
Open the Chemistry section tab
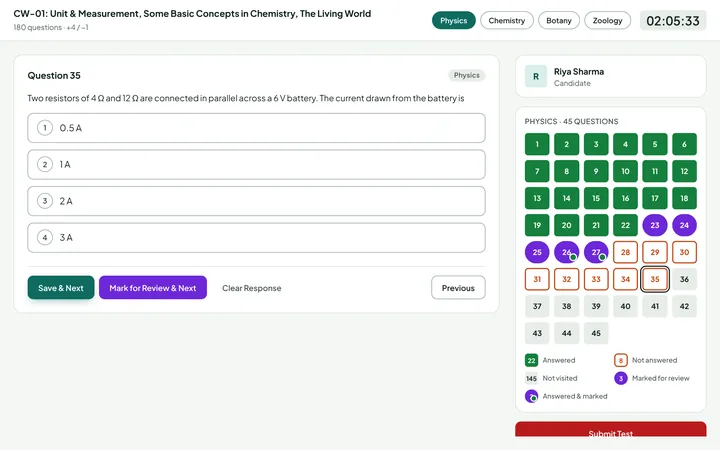point(507,21)
